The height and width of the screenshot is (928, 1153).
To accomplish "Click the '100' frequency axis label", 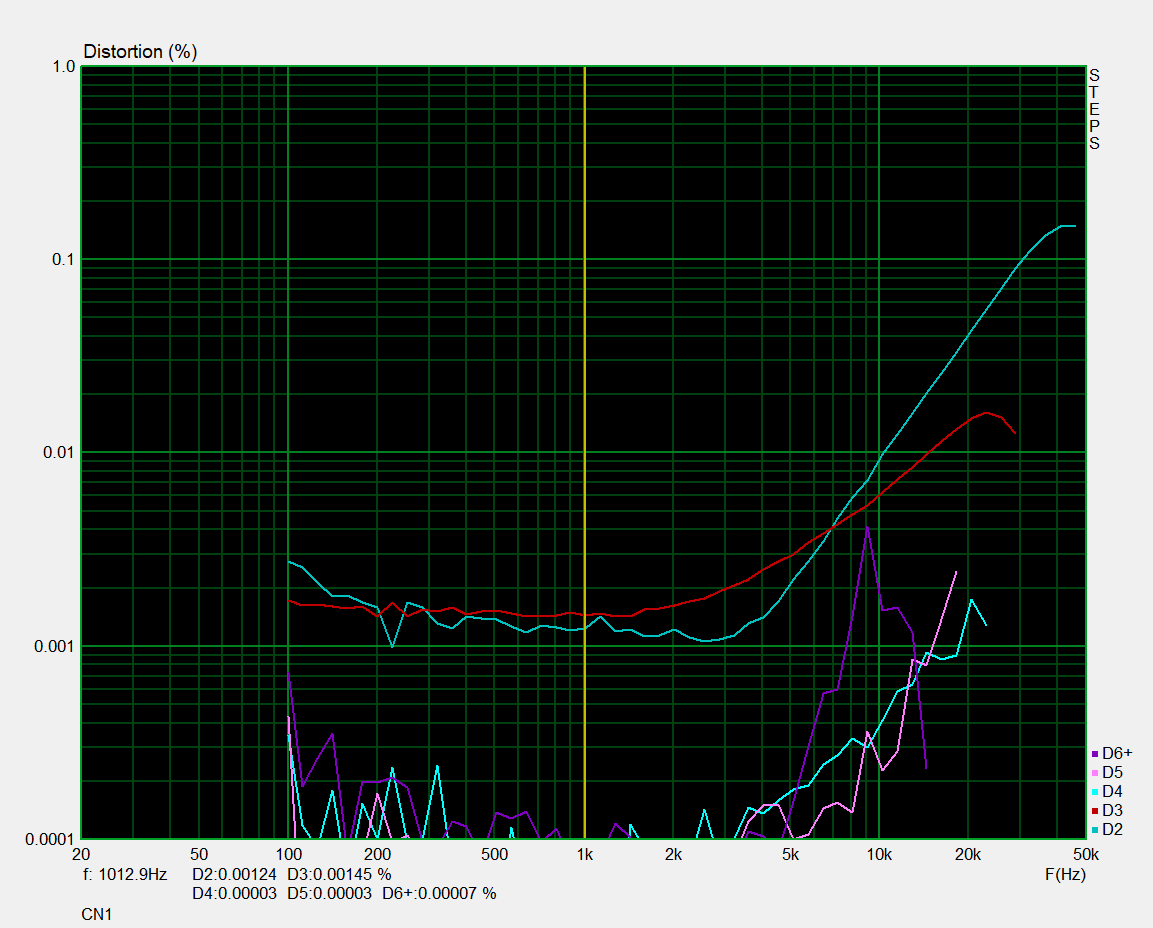I will (x=288, y=855).
